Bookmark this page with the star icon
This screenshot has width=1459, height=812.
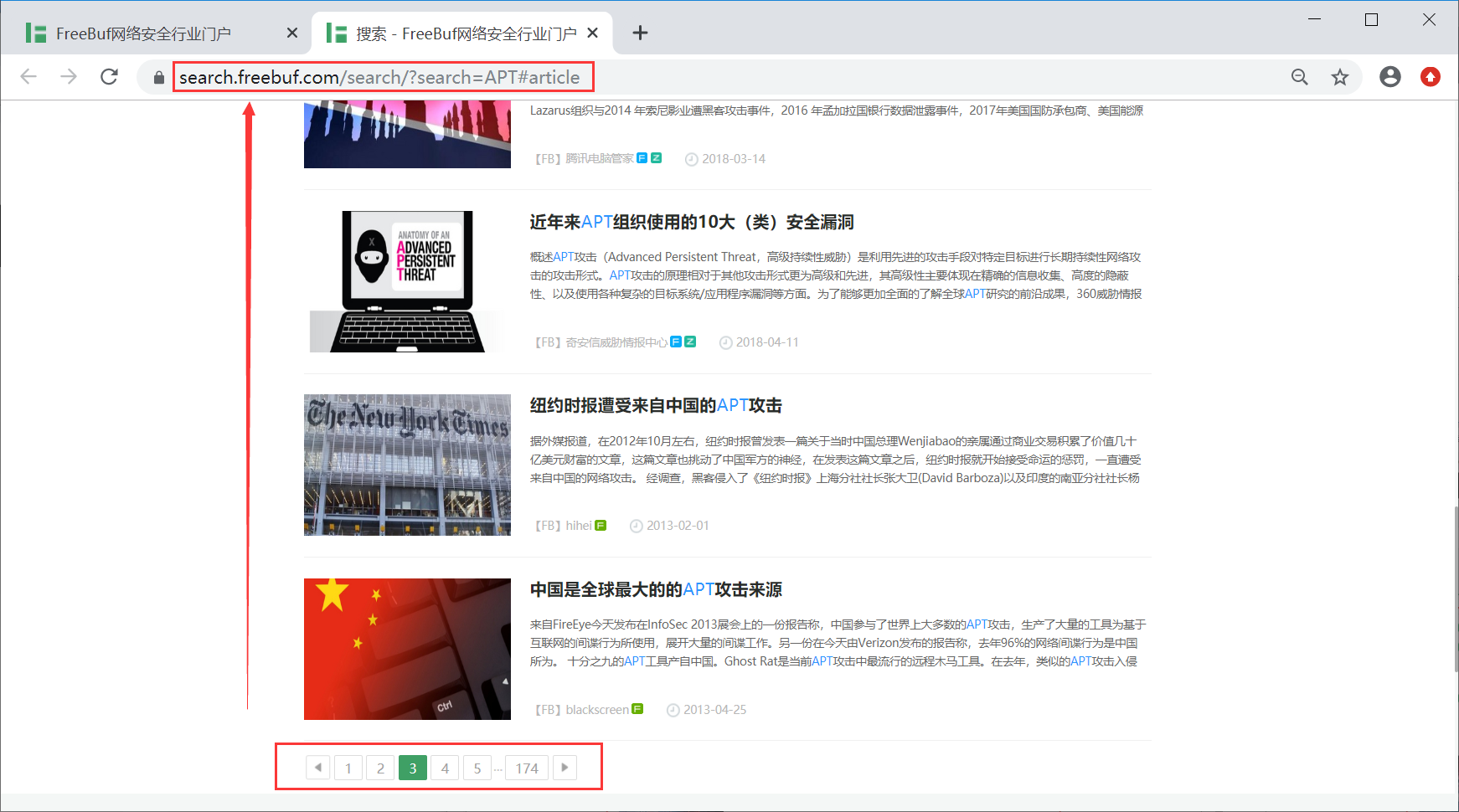coord(1340,77)
